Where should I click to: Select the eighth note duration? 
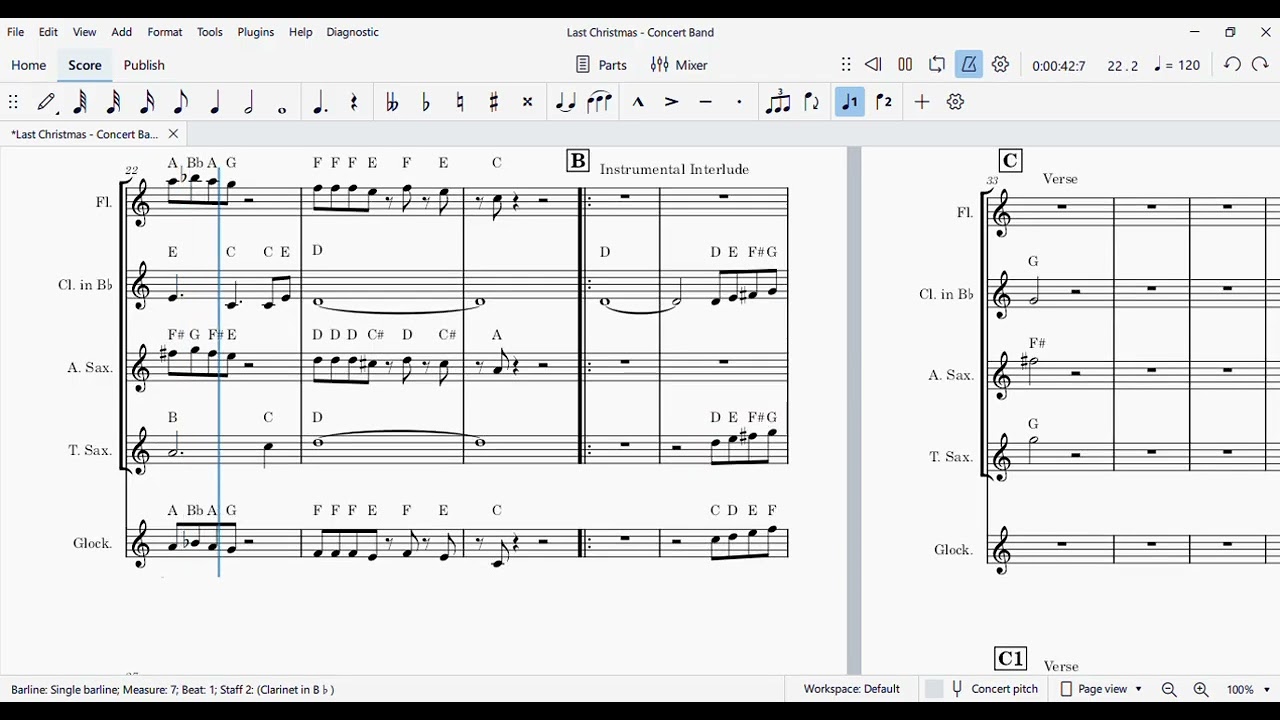(x=181, y=102)
